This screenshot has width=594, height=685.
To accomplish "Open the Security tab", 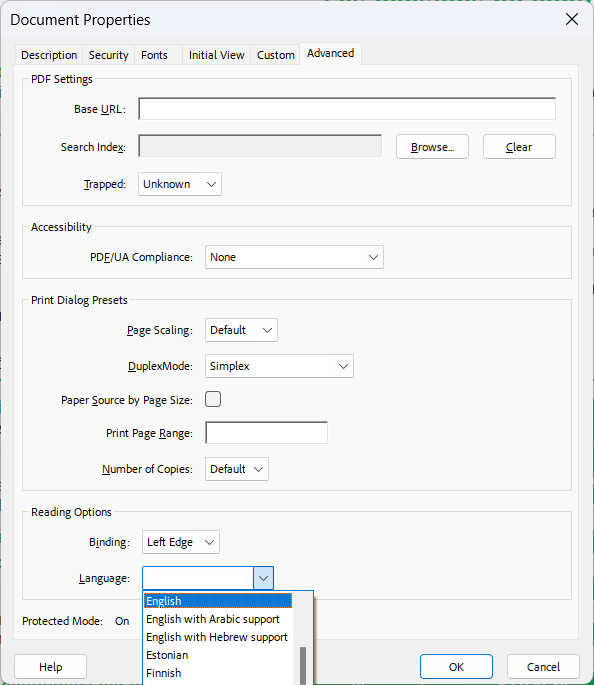I will (108, 55).
